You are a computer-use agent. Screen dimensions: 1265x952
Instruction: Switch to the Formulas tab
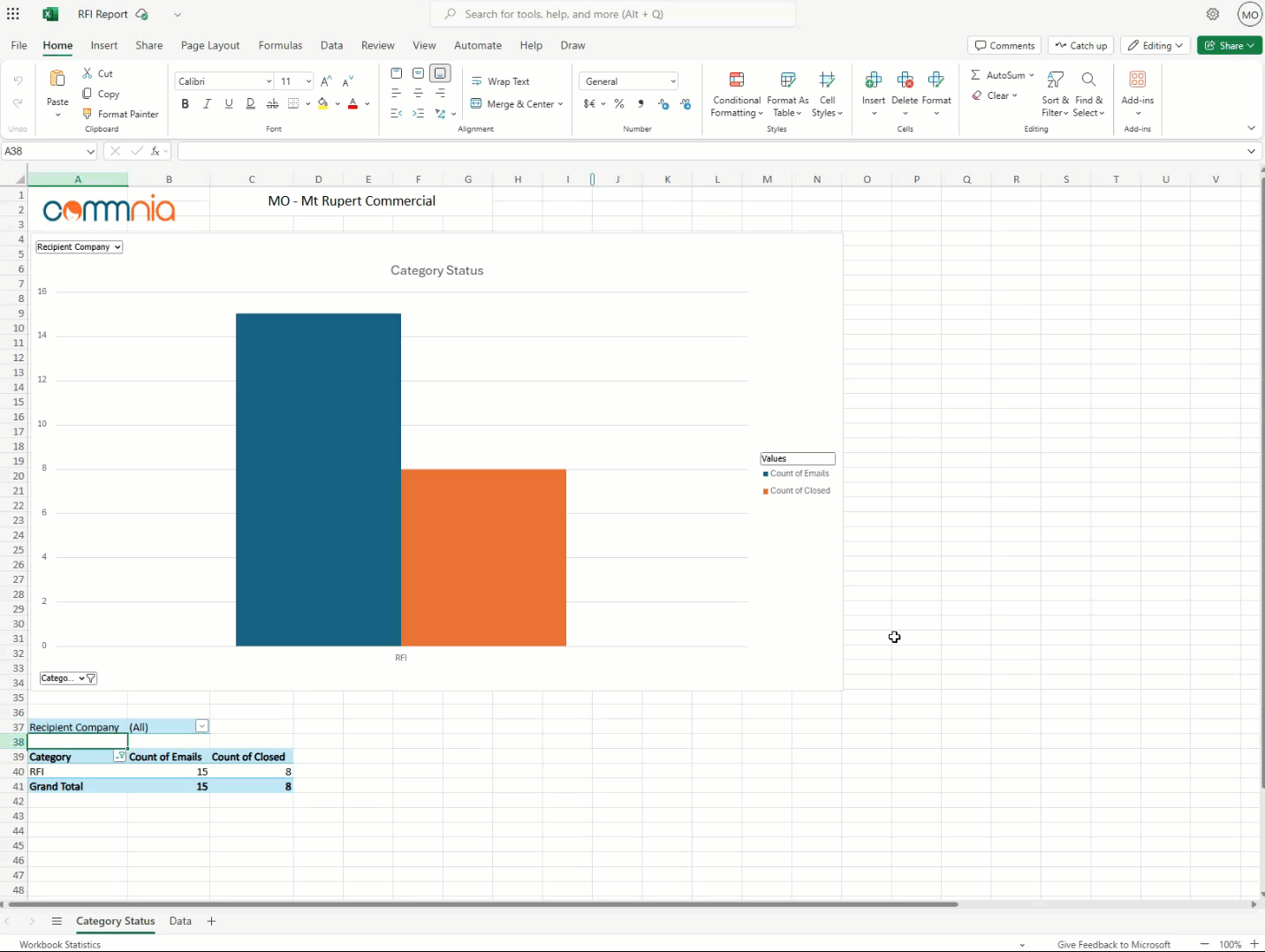point(280,45)
